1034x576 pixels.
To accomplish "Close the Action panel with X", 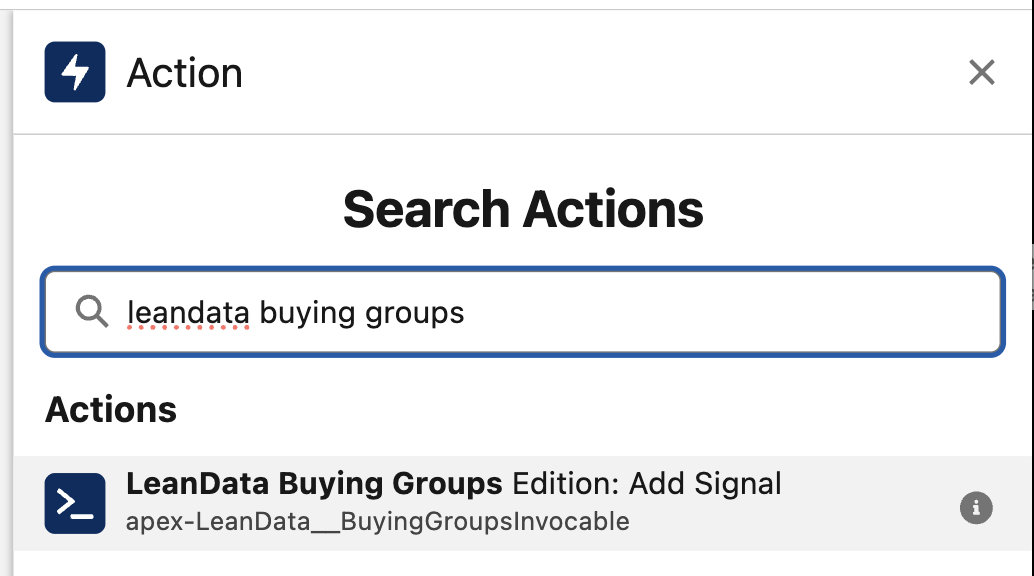I will tap(981, 72).
